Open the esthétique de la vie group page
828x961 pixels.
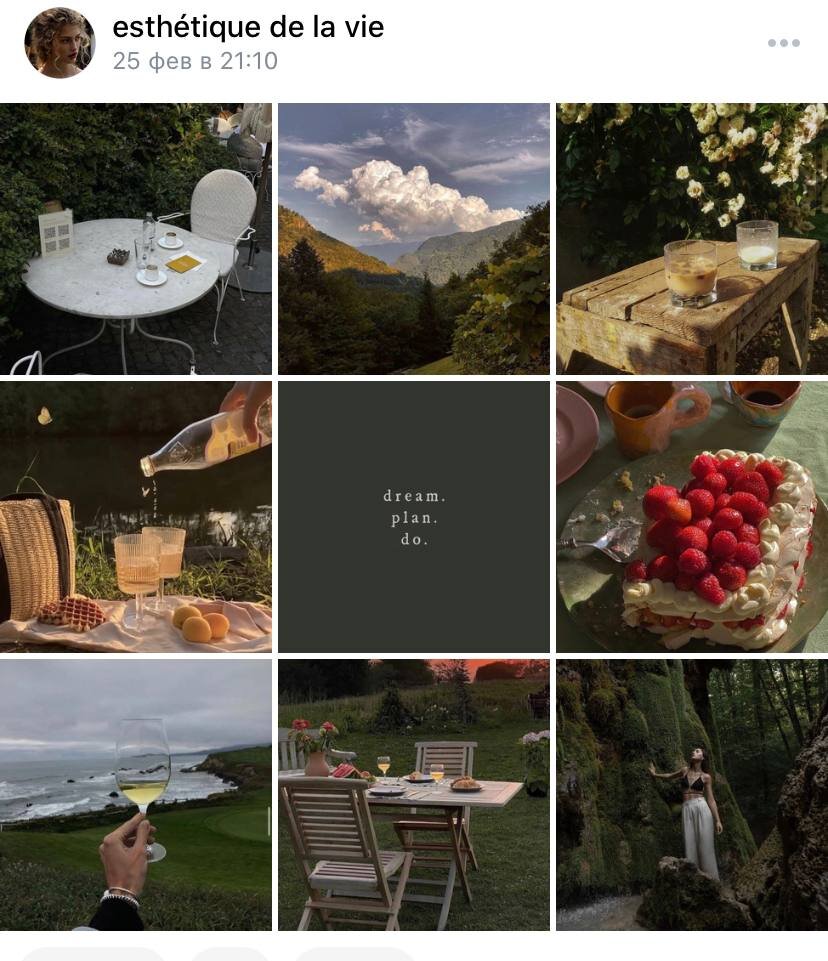coord(248,27)
